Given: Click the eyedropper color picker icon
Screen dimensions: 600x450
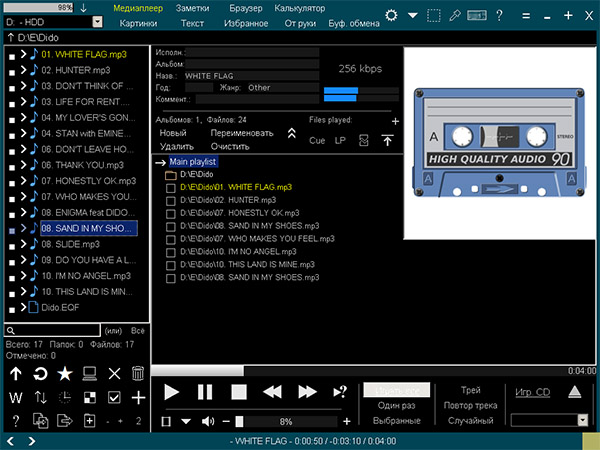Looking at the screenshot, I should click(x=456, y=15).
